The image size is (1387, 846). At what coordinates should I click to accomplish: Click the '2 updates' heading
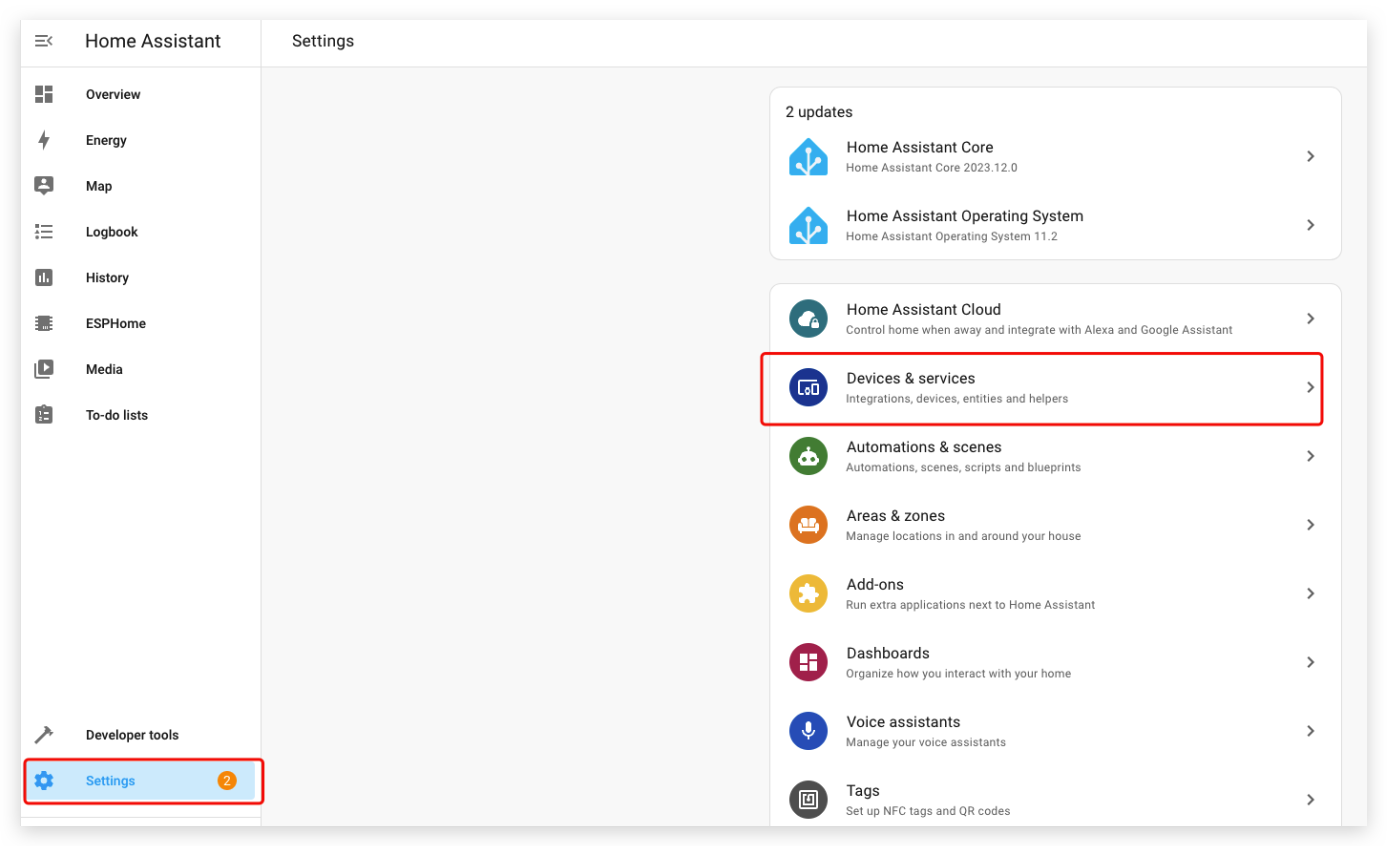(x=819, y=112)
